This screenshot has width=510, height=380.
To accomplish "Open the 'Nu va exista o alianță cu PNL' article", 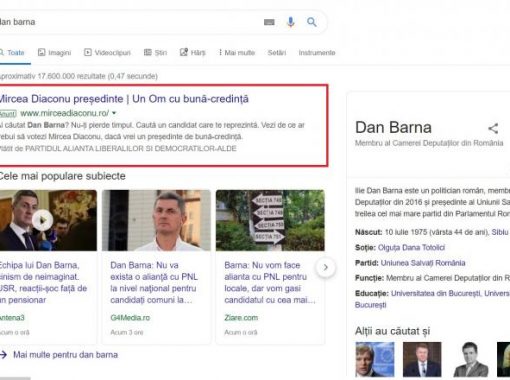I will point(154,283).
